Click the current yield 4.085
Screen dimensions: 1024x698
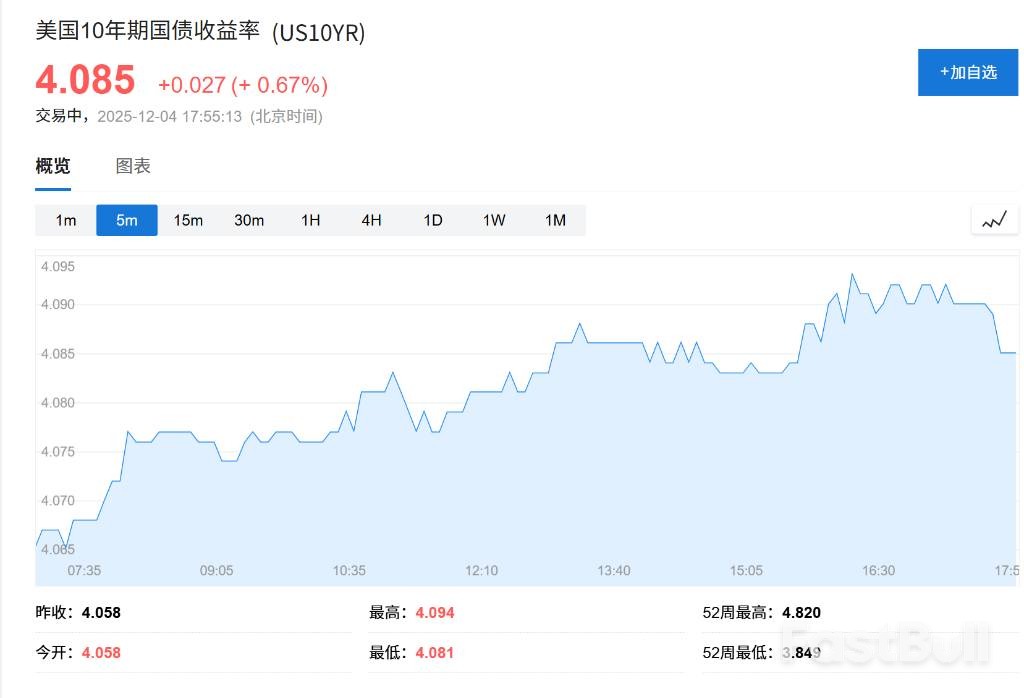point(85,80)
